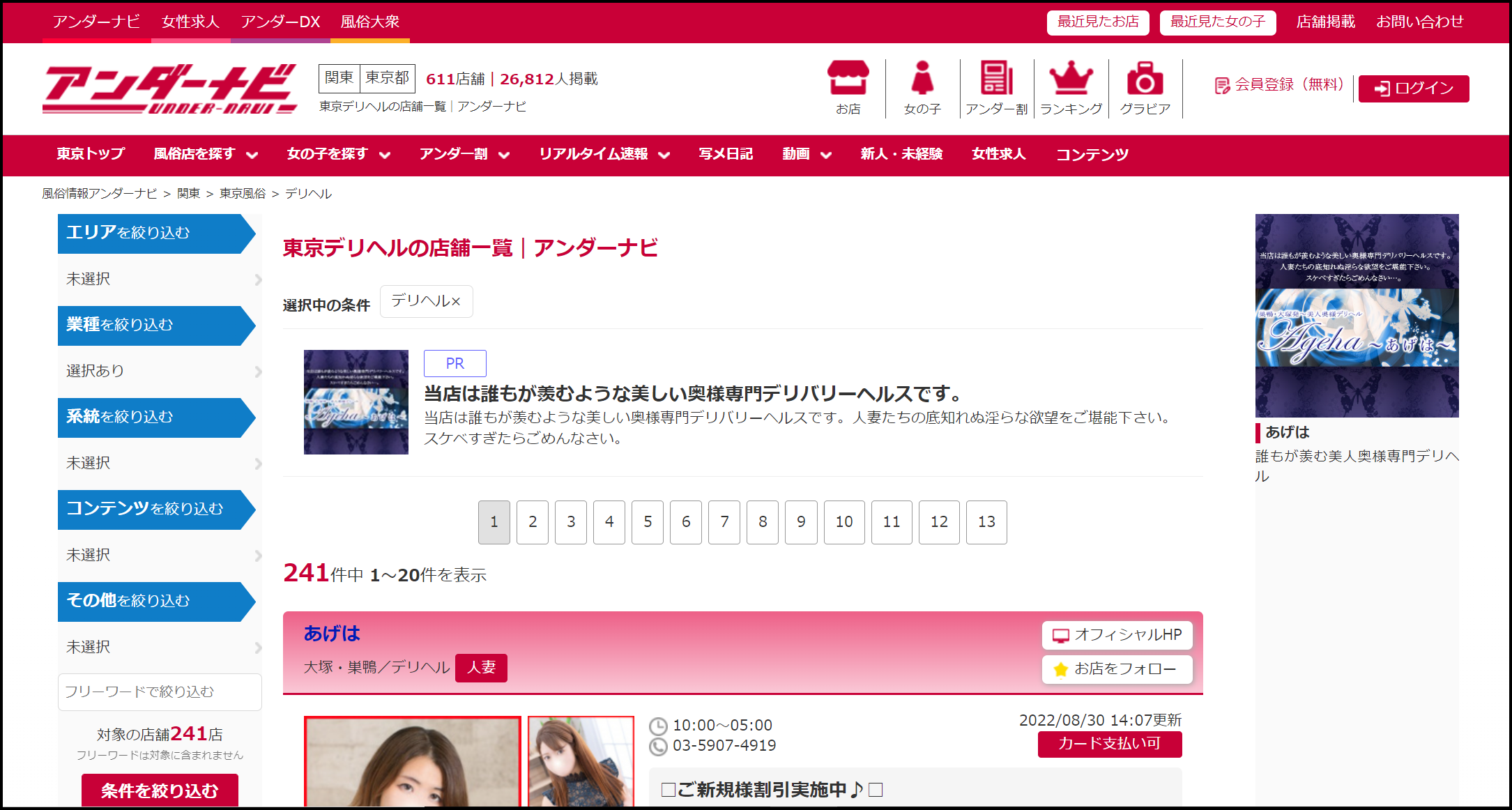
Task: Expand その他 filter 未選択 row
Action: 160,647
